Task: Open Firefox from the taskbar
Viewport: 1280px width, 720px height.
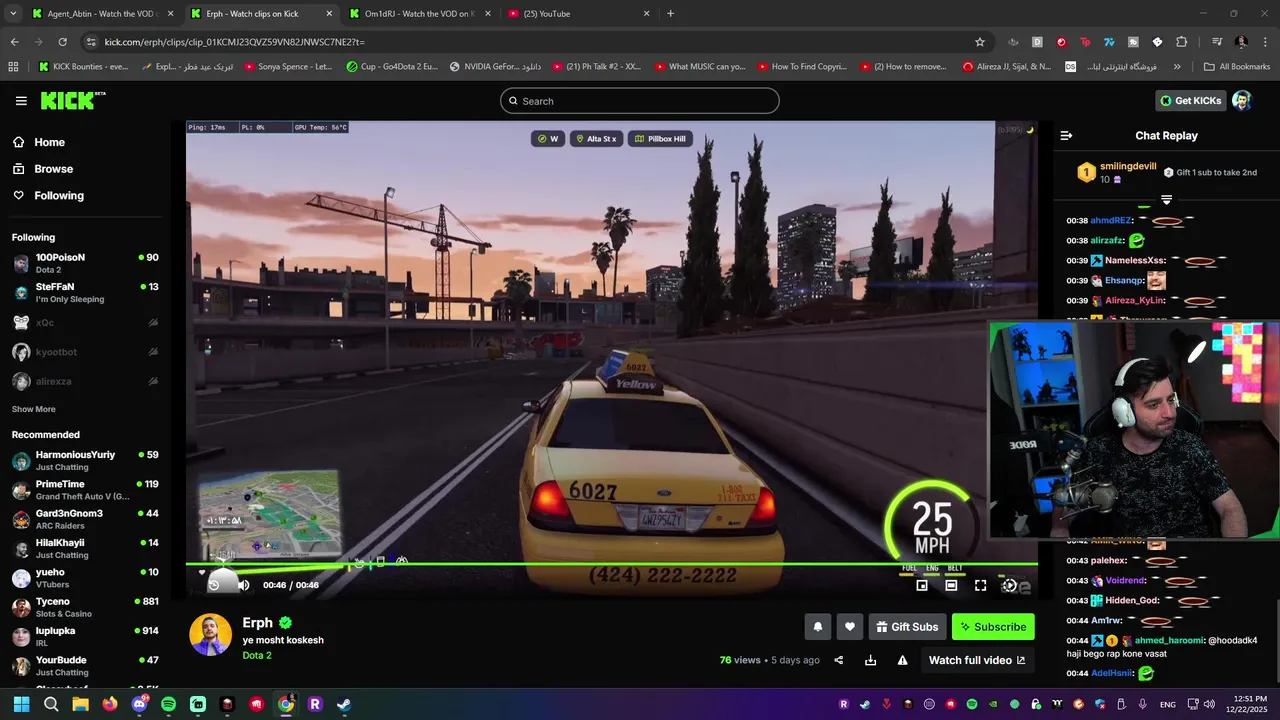Action: [x=110, y=704]
